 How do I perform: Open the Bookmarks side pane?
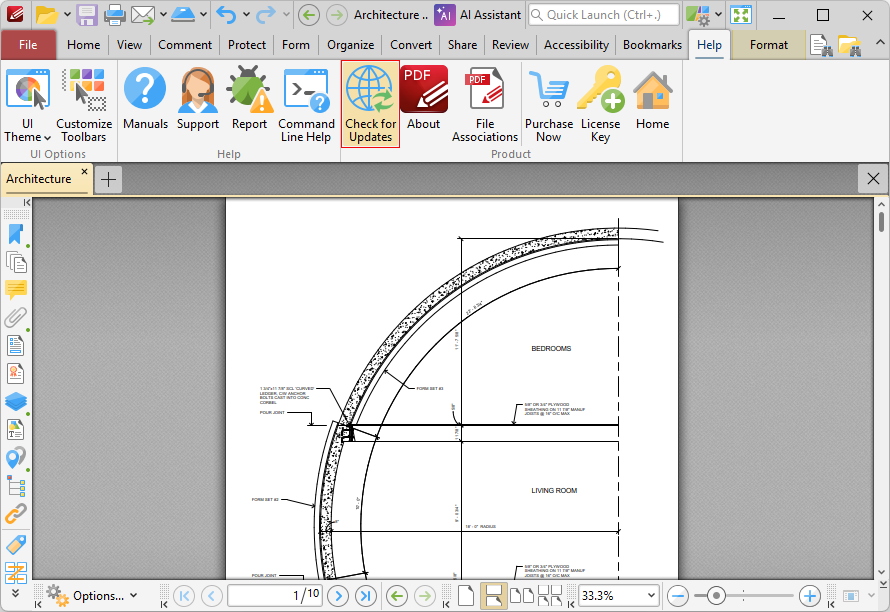tap(16, 234)
